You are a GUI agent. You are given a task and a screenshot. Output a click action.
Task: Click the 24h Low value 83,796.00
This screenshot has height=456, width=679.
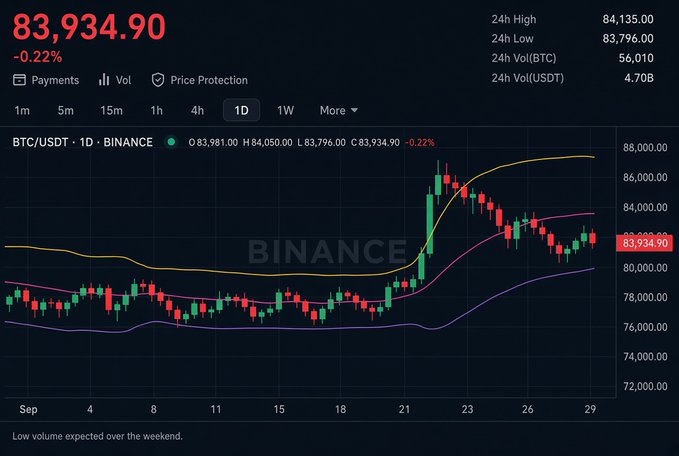pyautogui.click(x=628, y=39)
